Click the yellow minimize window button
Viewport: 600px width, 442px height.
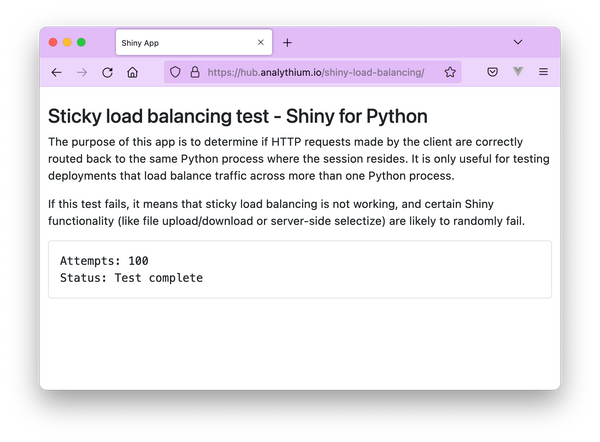click(x=67, y=42)
